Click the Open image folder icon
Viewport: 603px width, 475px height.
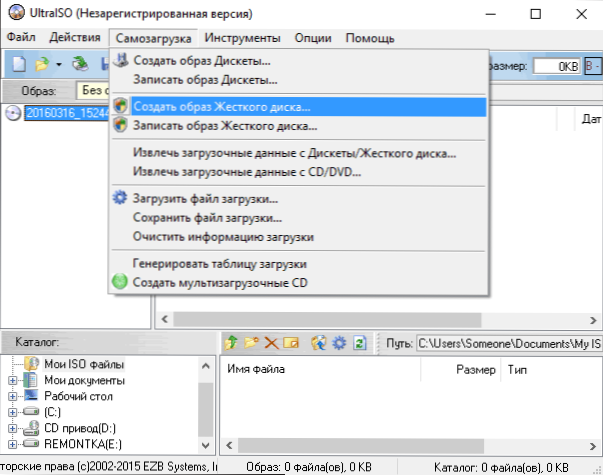tap(42, 64)
